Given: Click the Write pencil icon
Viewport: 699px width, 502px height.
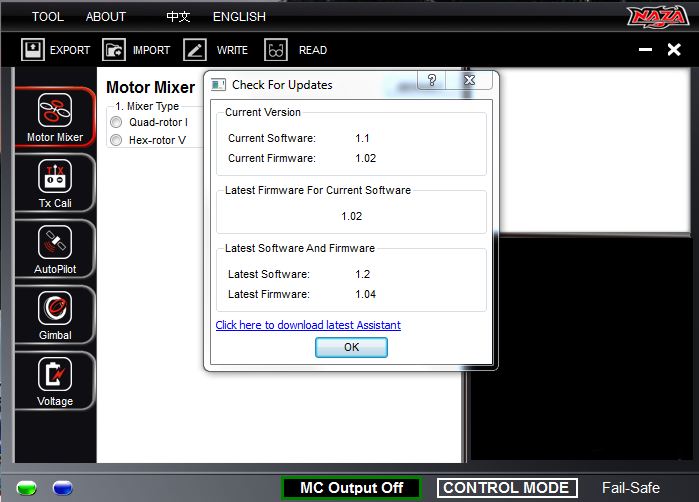Looking at the screenshot, I should [x=196, y=49].
